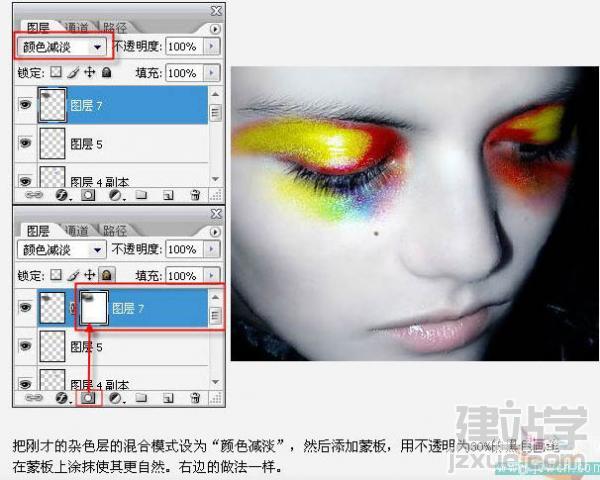The image size is (600, 480).
Task: Toggle lock image pixels brush in lower panel
Action: tap(73, 275)
